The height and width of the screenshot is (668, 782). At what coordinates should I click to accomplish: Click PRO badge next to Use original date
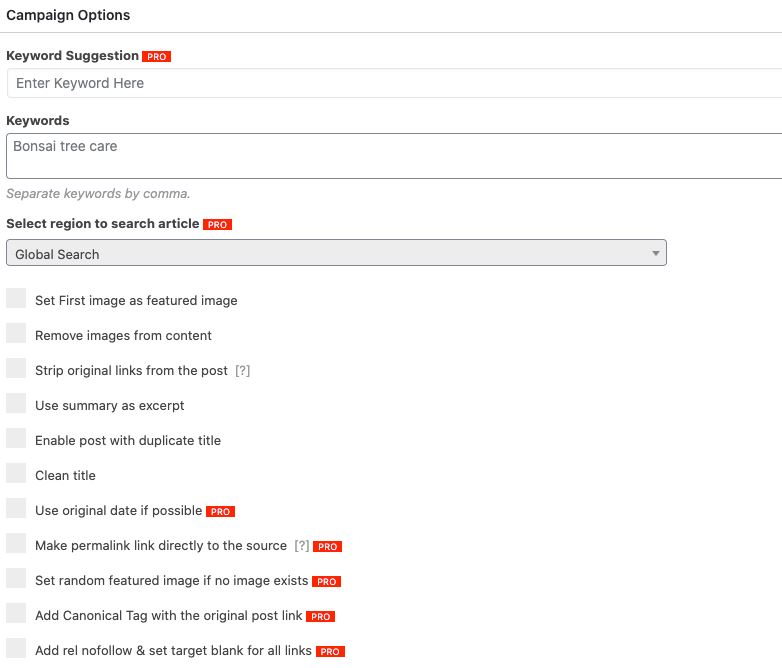tap(220, 511)
